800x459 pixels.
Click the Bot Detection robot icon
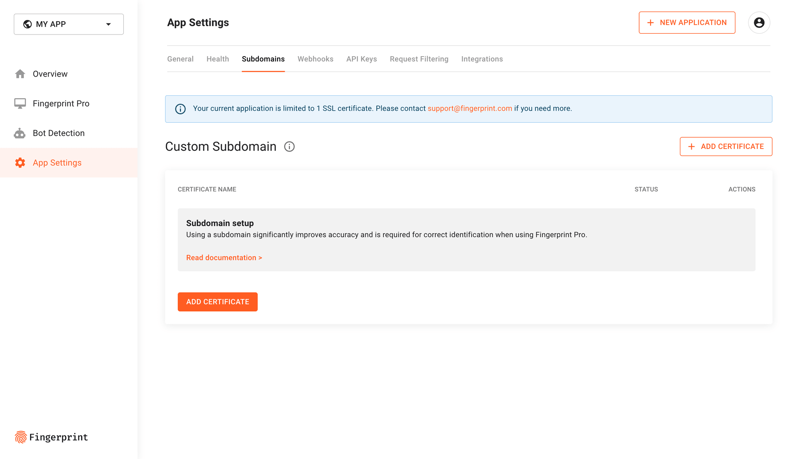tap(20, 133)
